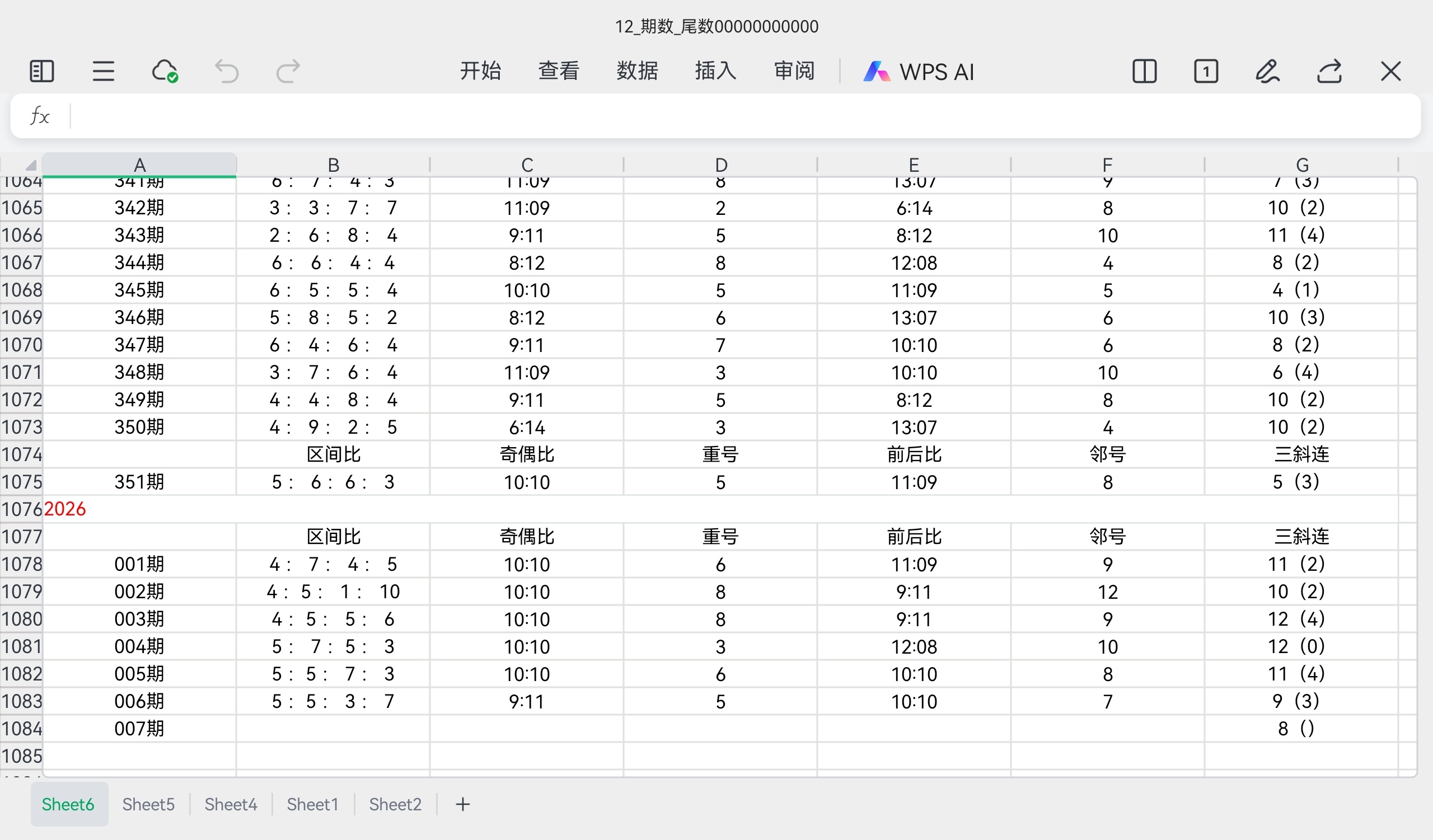Screen dimensions: 1433x840
Task: Switch to the Sheet5 tab
Action: 148,804
